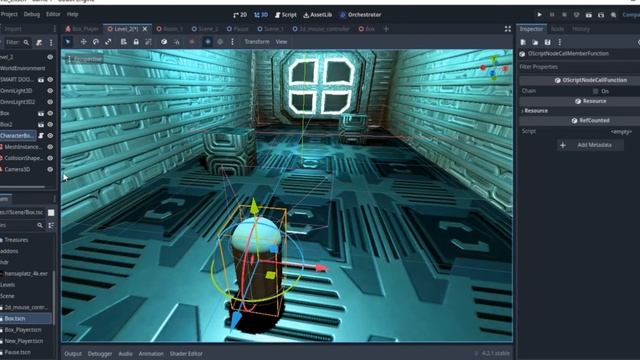Toggle the Use Local Space cube icon

(164, 42)
